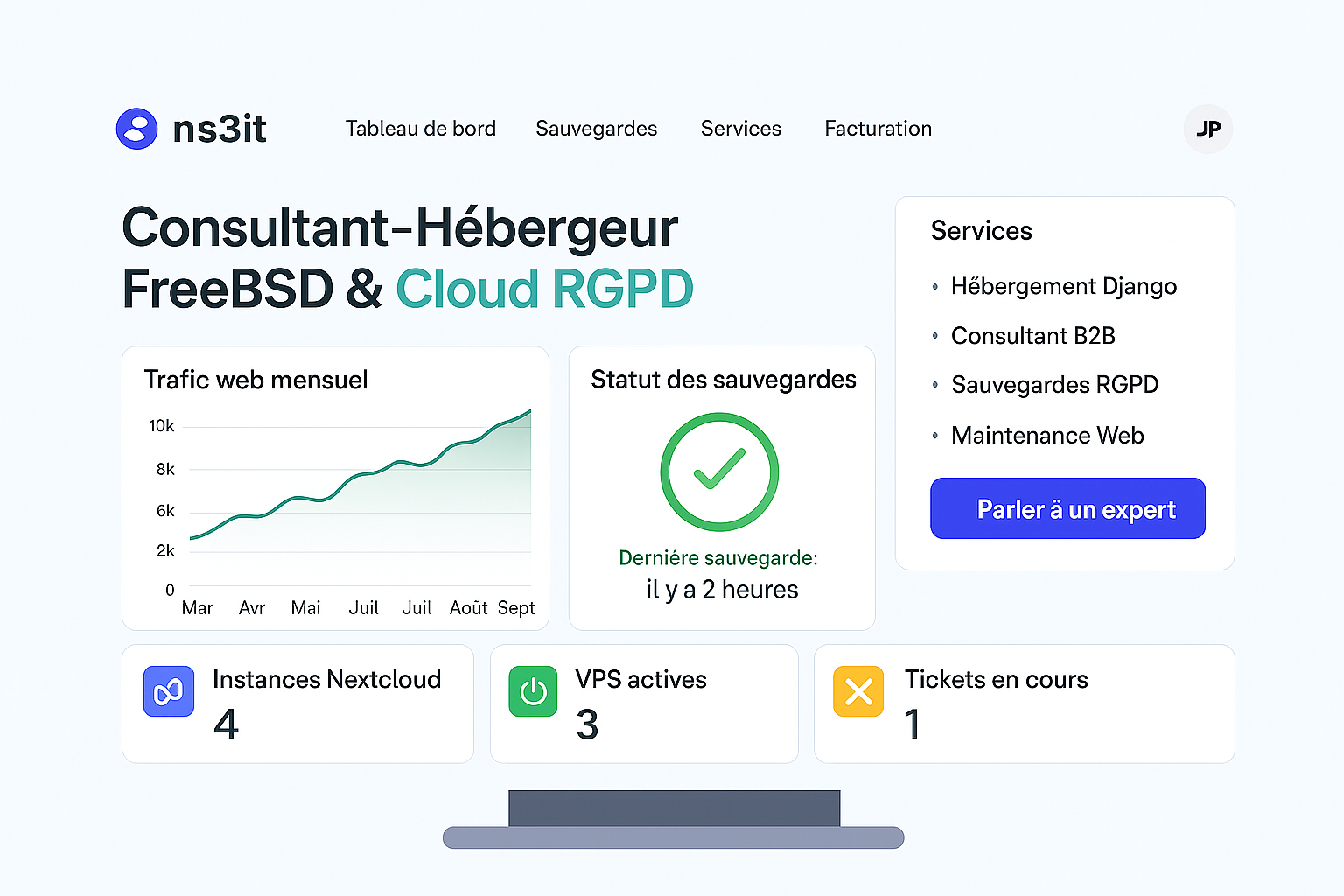Open the Consultant B2B service link

pyautogui.click(x=1032, y=336)
